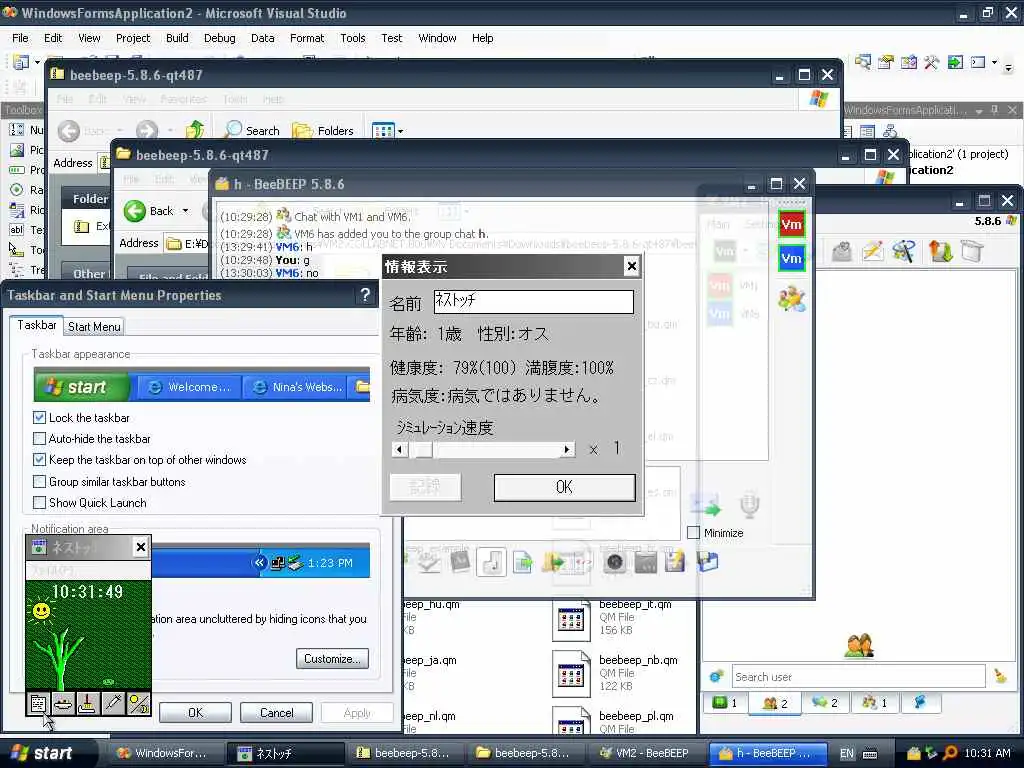Click the group members icon in the chat sidebar
This screenshot has height=768, width=1024.
(792, 298)
